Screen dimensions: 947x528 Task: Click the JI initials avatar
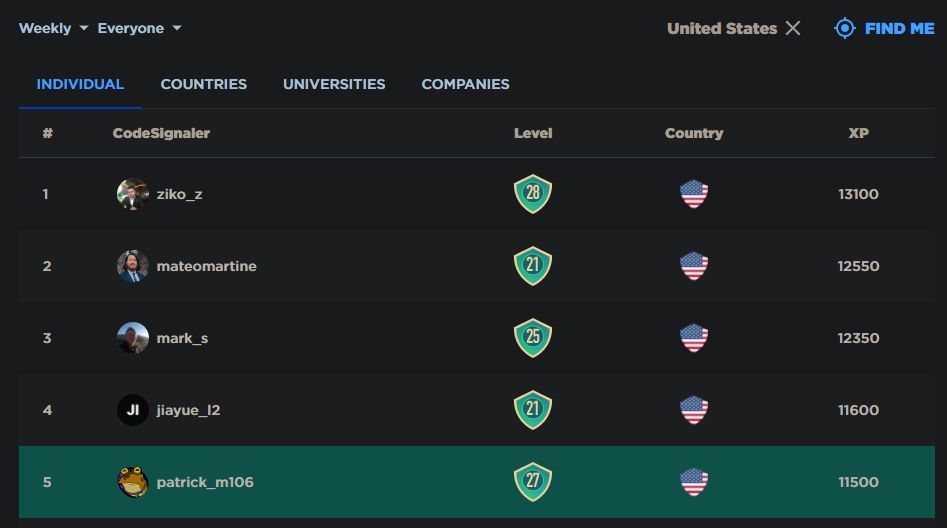pyautogui.click(x=133, y=410)
